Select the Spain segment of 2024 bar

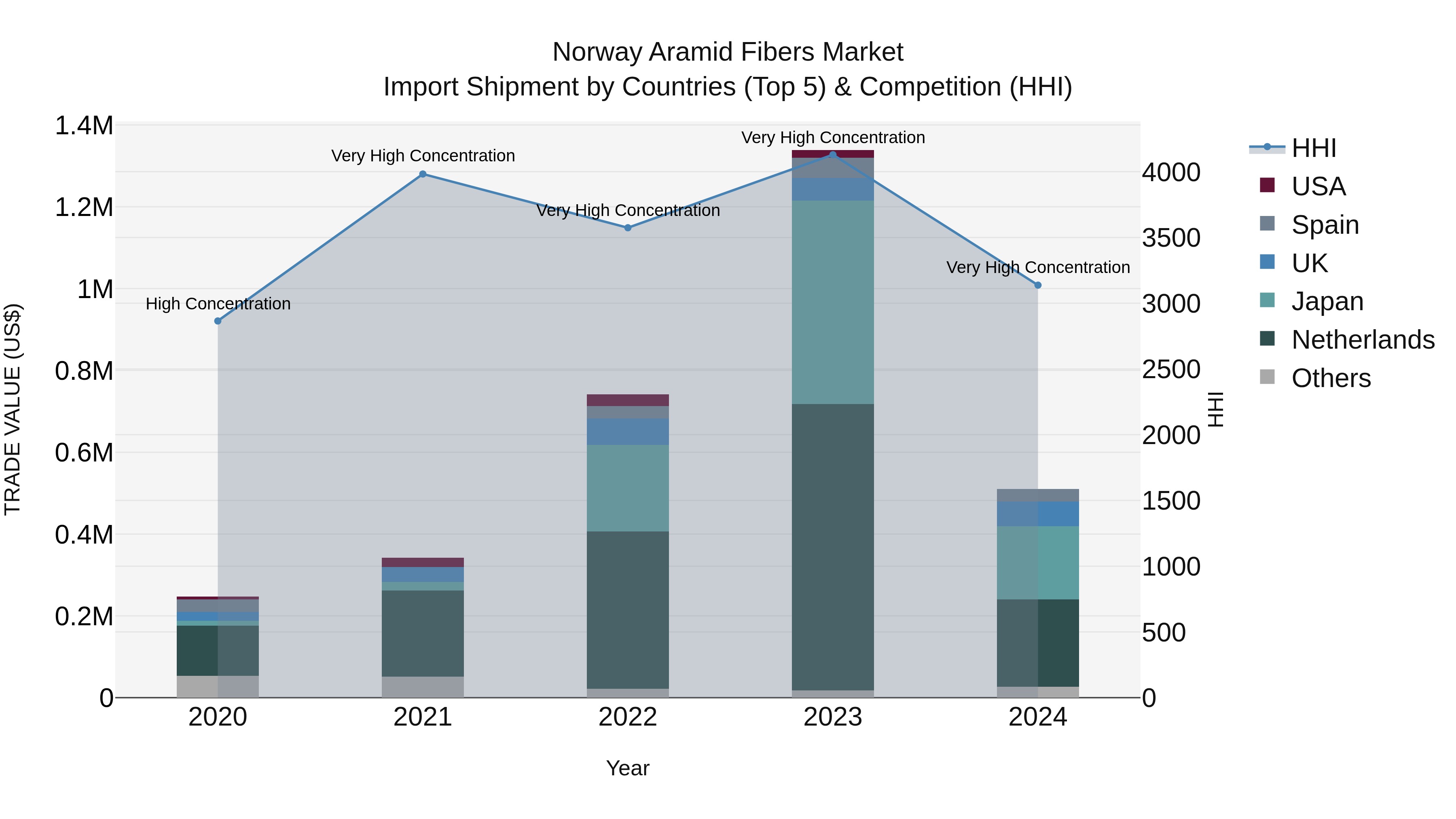coord(1038,495)
